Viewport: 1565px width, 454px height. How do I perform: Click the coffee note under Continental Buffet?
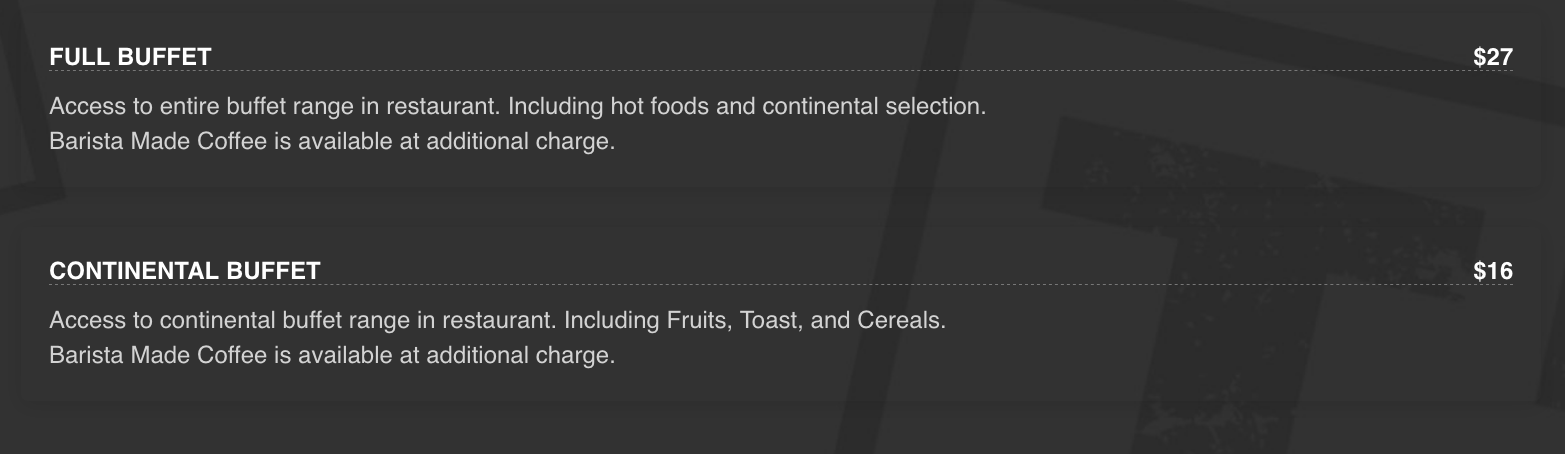(331, 355)
